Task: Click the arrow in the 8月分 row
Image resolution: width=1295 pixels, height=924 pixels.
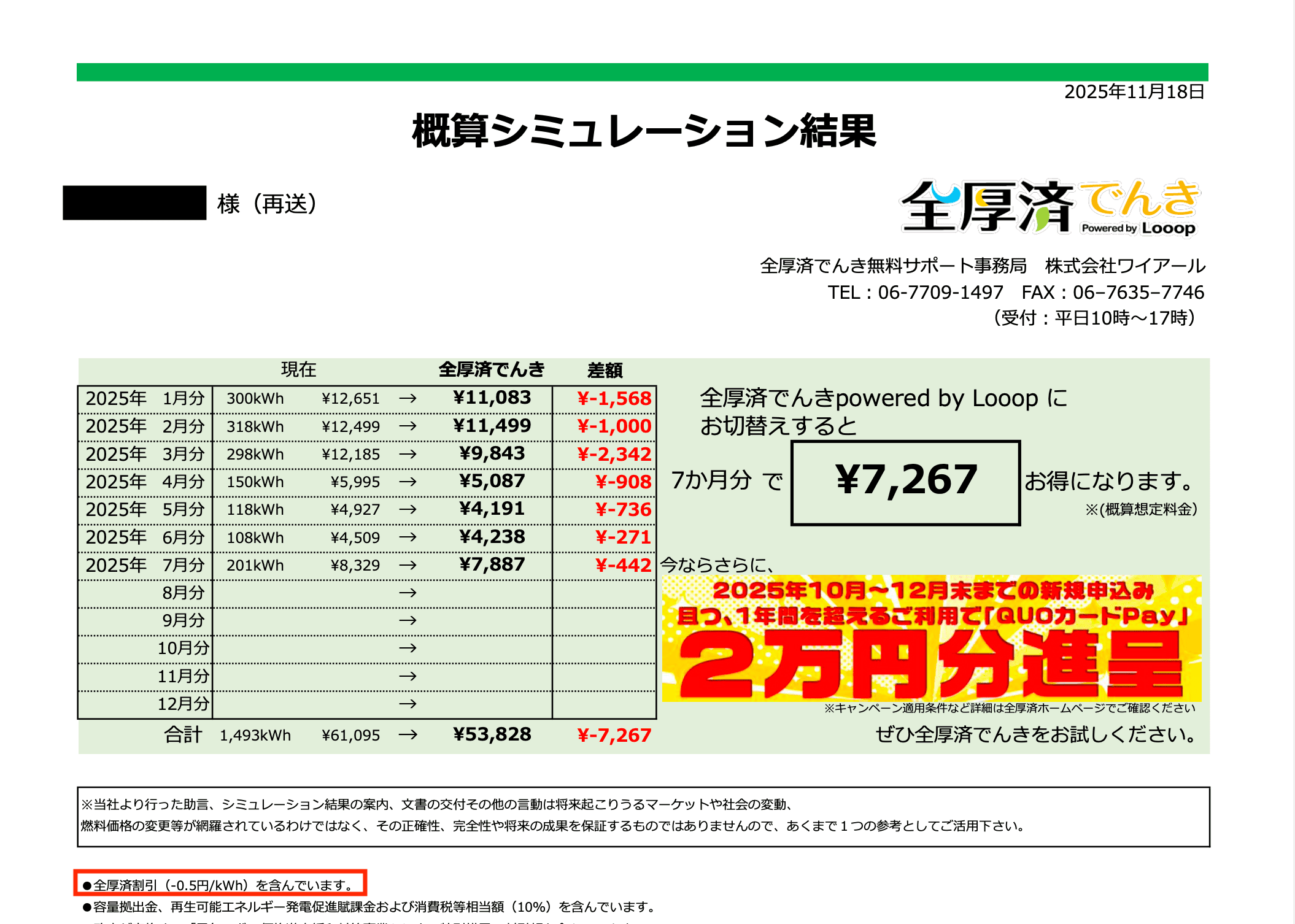Action: click(408, 593)
